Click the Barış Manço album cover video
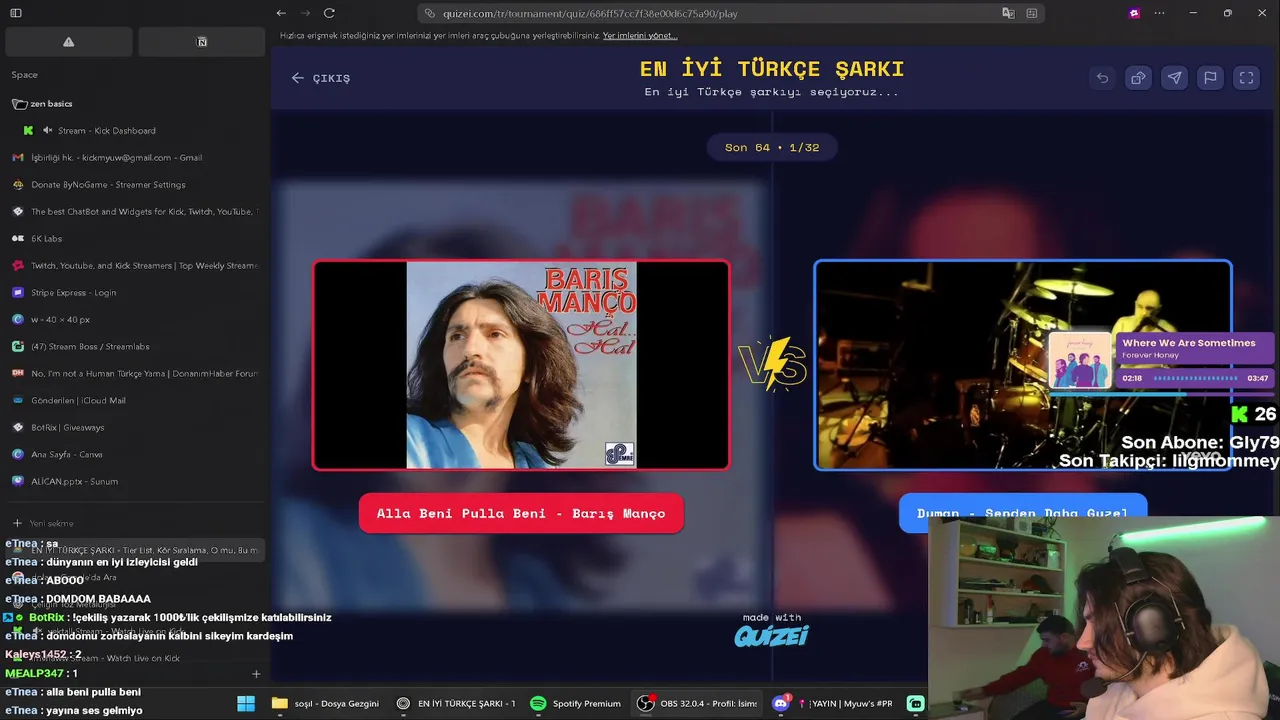1280x720 pixels. [x=521, y=365]
